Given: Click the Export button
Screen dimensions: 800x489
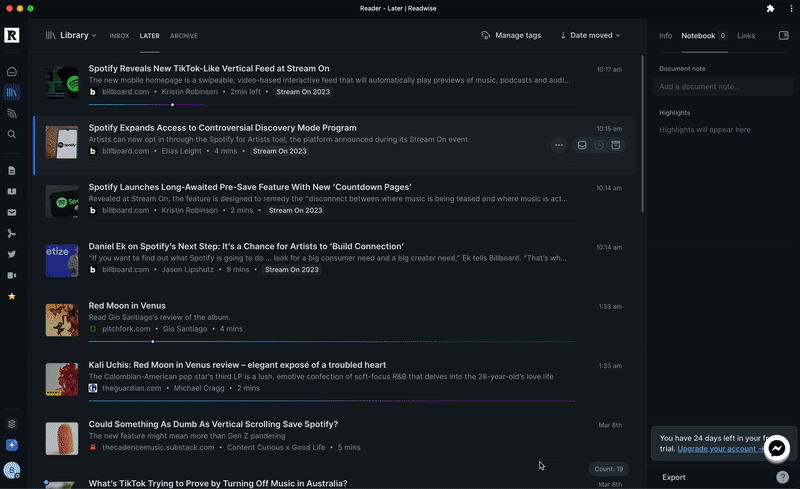Looking at the screenshot, I should [673, 477].
